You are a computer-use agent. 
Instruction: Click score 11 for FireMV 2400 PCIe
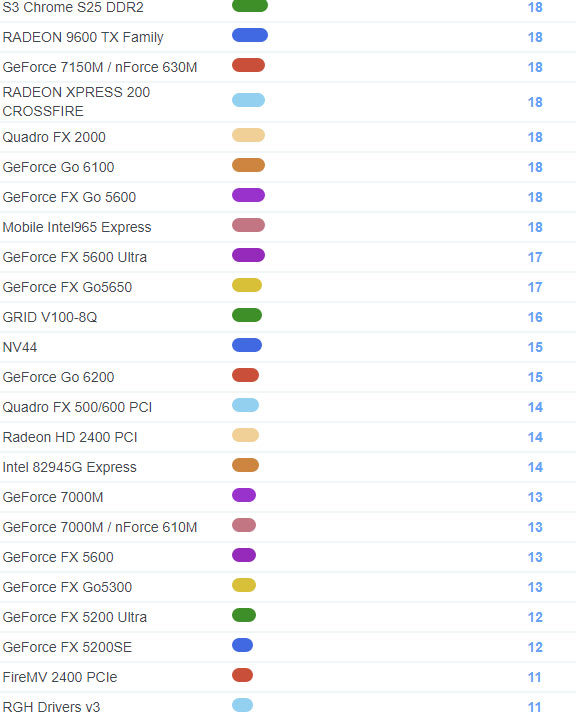535,678
